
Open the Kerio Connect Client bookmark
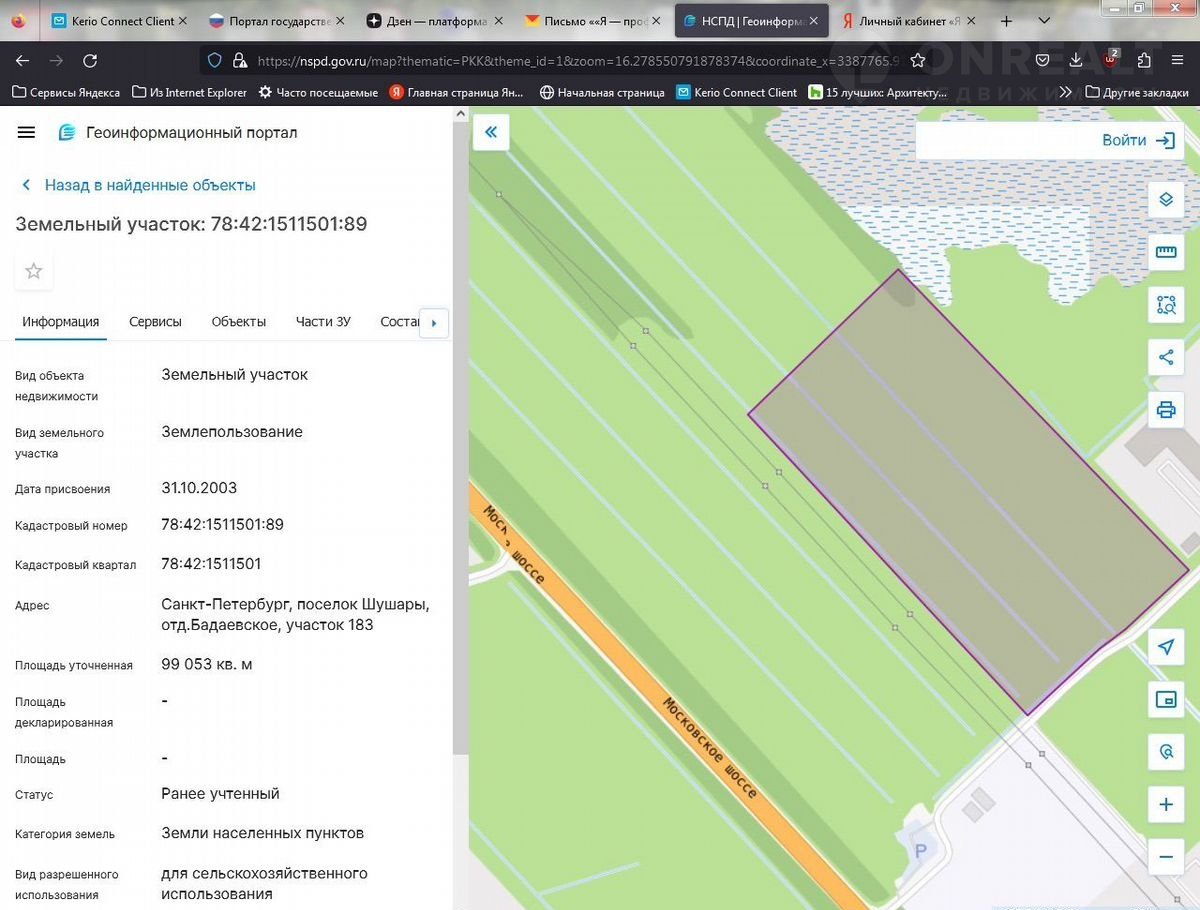click(x=737, y=93)
